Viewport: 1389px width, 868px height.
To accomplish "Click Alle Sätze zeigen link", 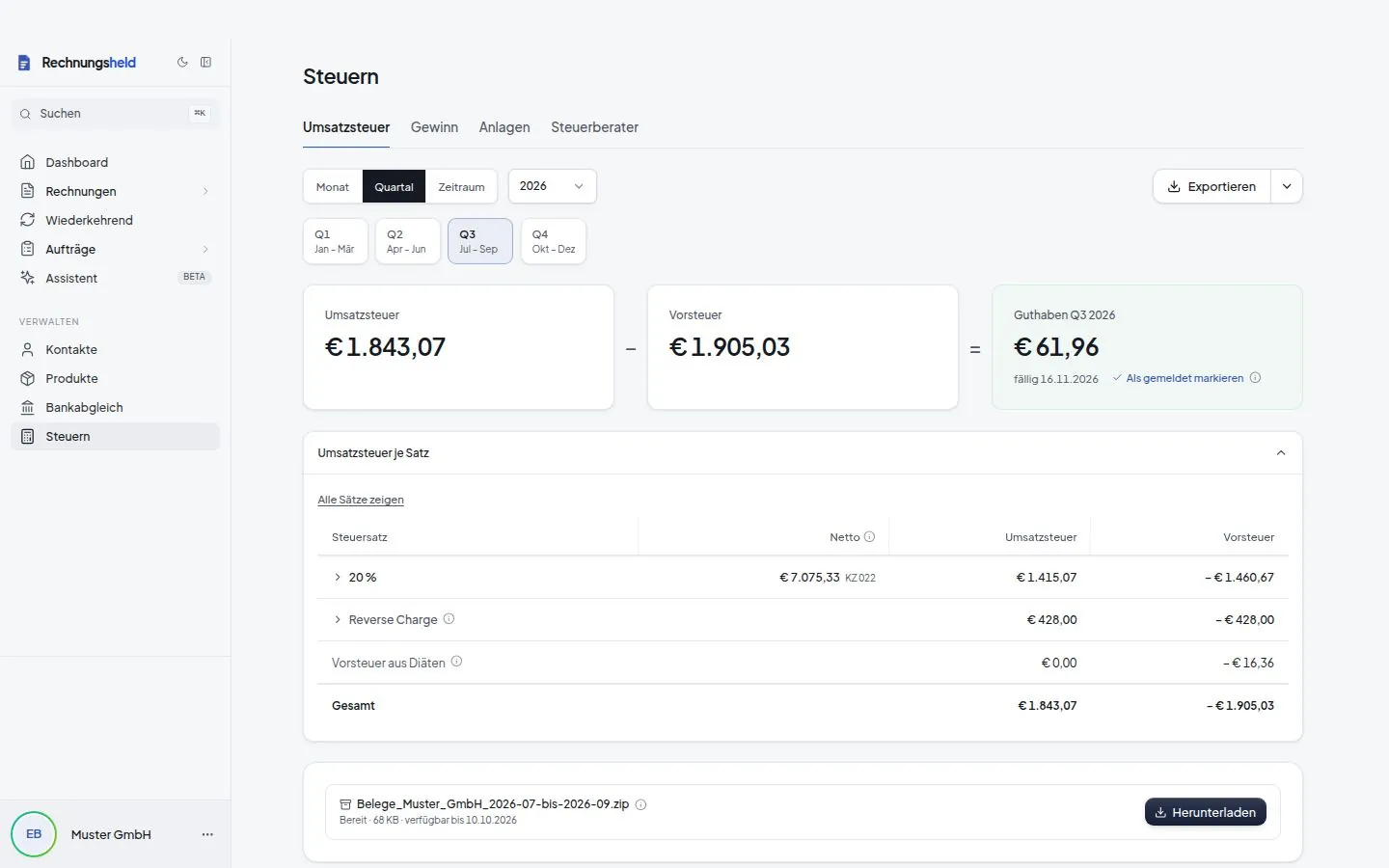I will point(361,500).
